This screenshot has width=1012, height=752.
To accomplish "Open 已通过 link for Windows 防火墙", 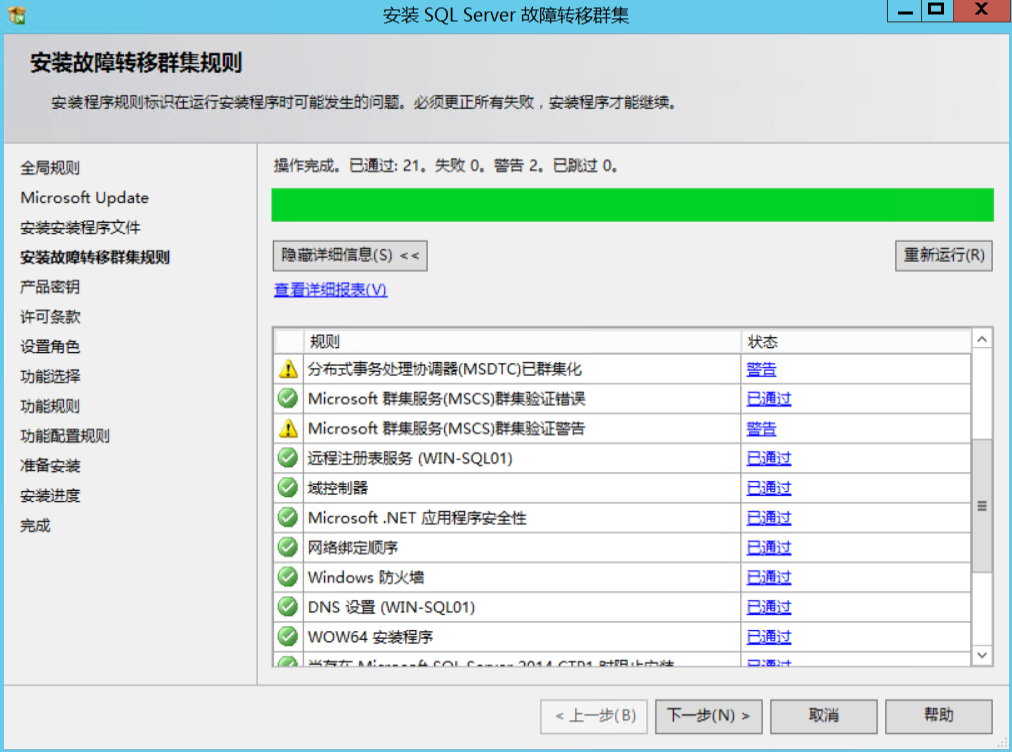I will pos(769,577).
